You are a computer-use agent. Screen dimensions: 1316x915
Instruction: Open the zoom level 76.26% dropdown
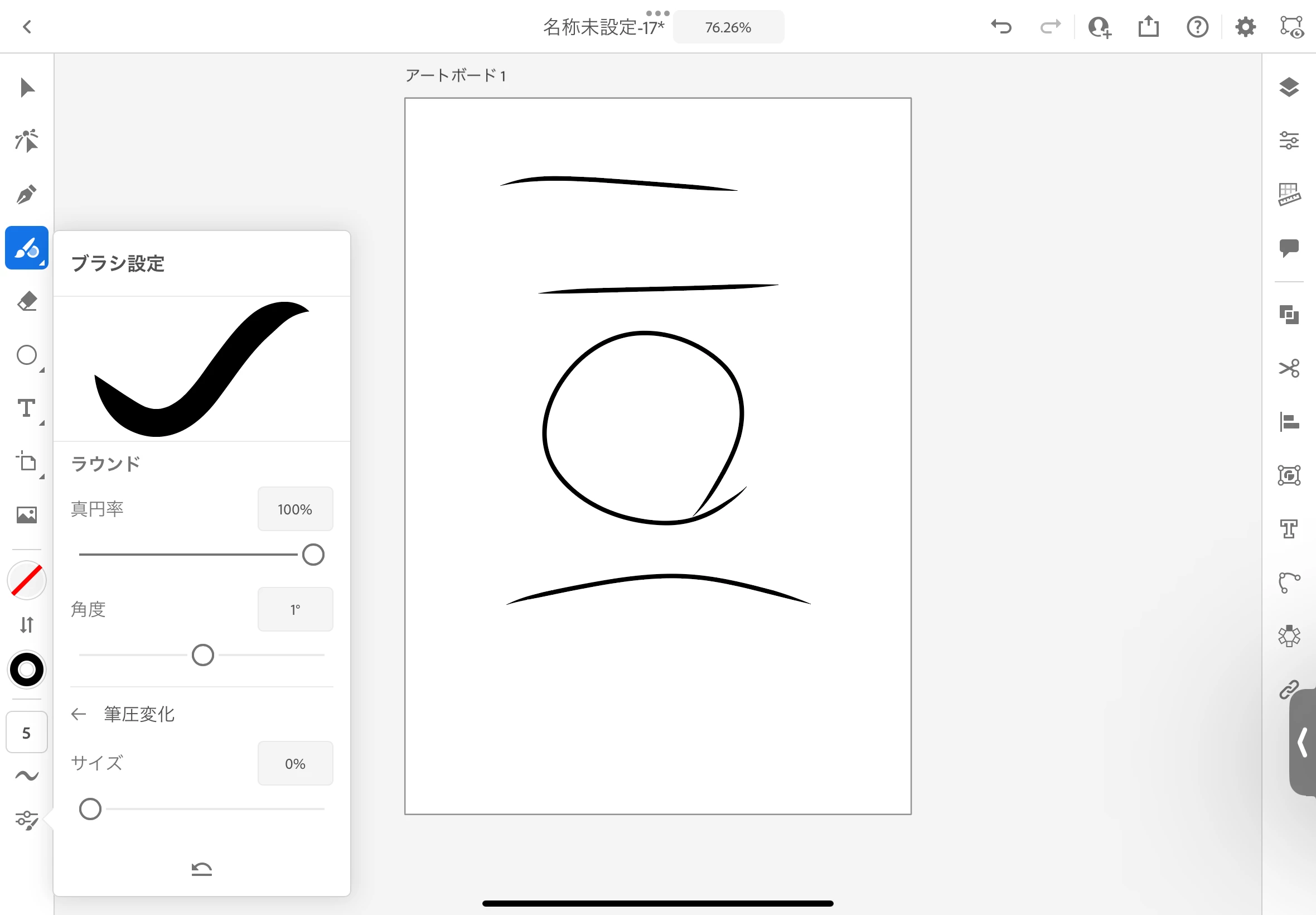[x=728, y=27]
